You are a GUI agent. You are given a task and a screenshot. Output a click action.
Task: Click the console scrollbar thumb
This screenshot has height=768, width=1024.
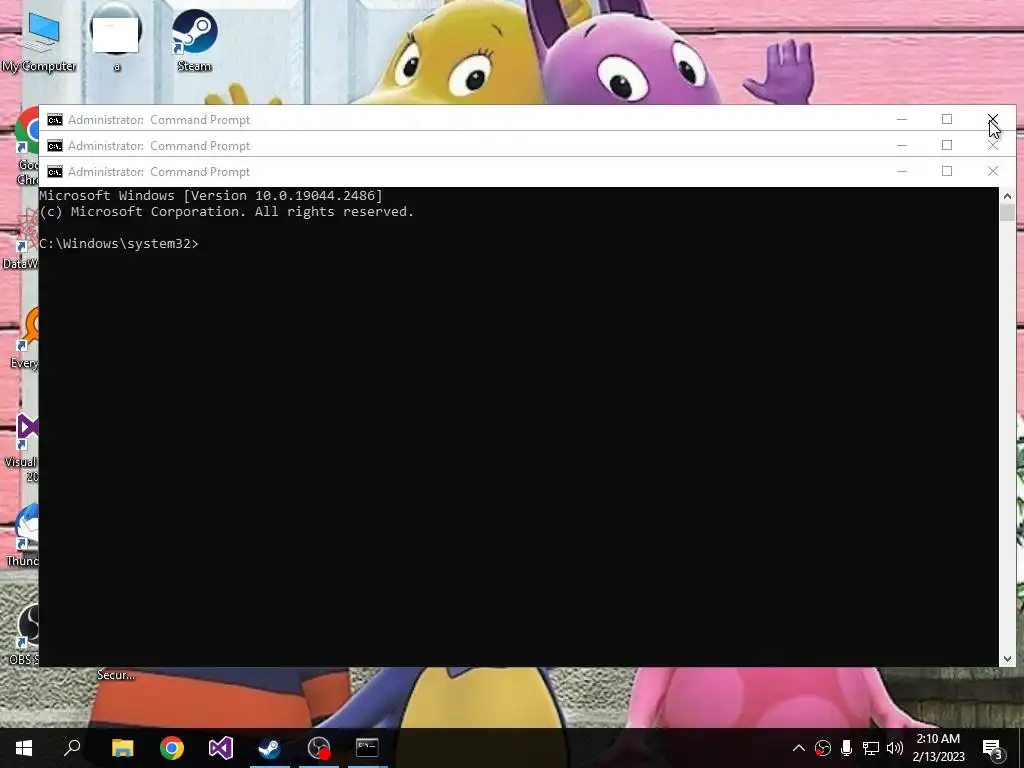tap(1007, 213)
